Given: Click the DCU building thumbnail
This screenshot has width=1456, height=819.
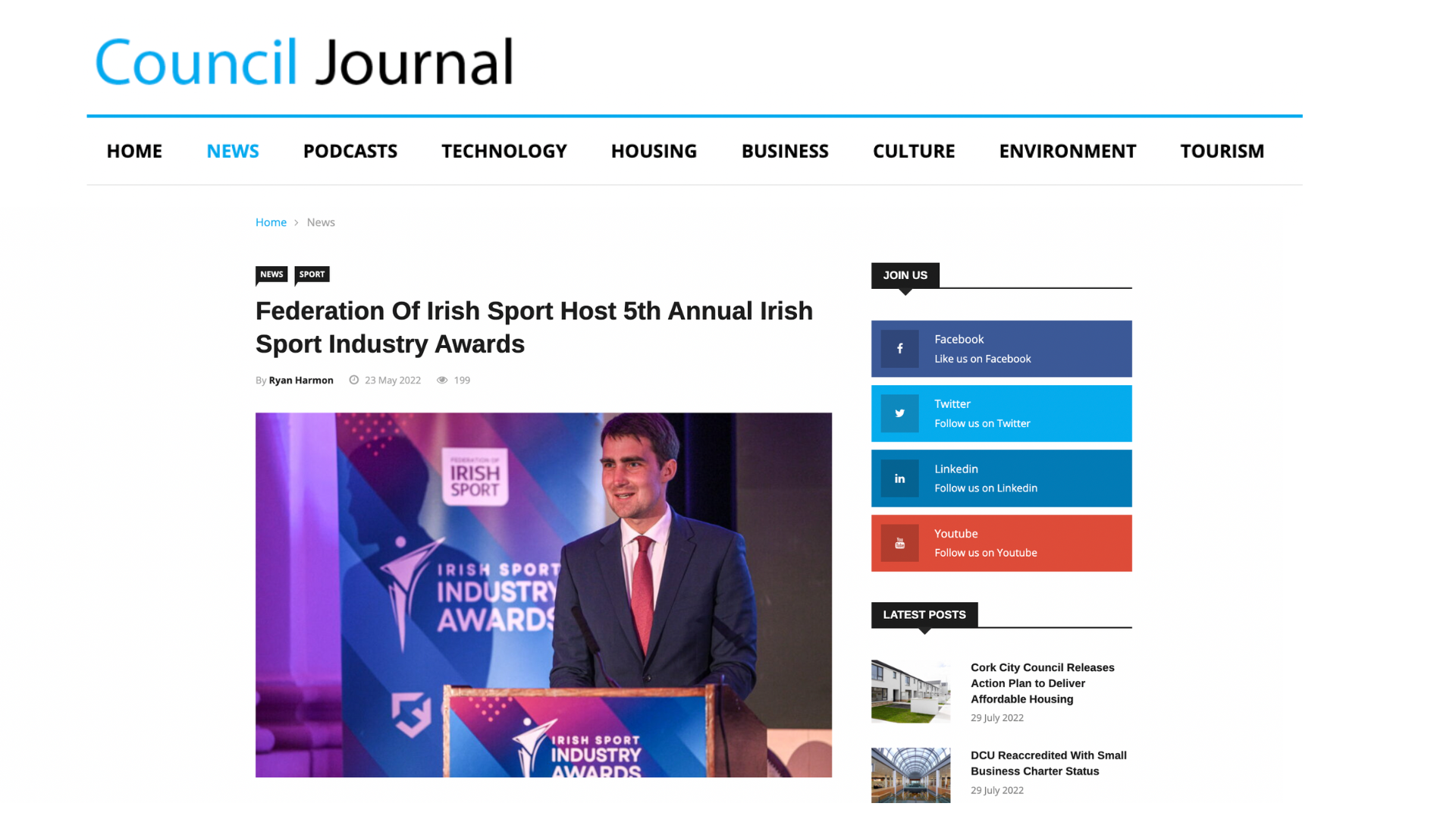Looking at the screenshot, I should (x=911, y=775).
